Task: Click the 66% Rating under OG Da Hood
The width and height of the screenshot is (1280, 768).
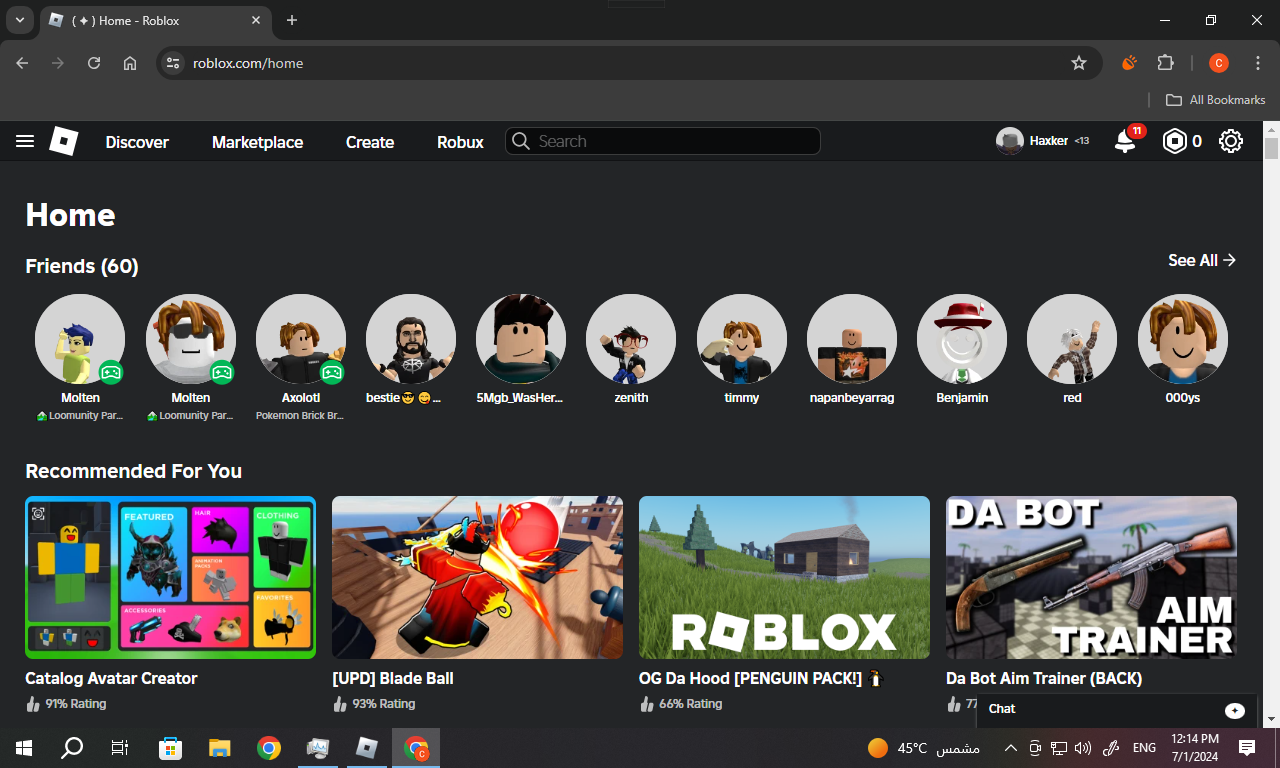Action: pos(690,704)
